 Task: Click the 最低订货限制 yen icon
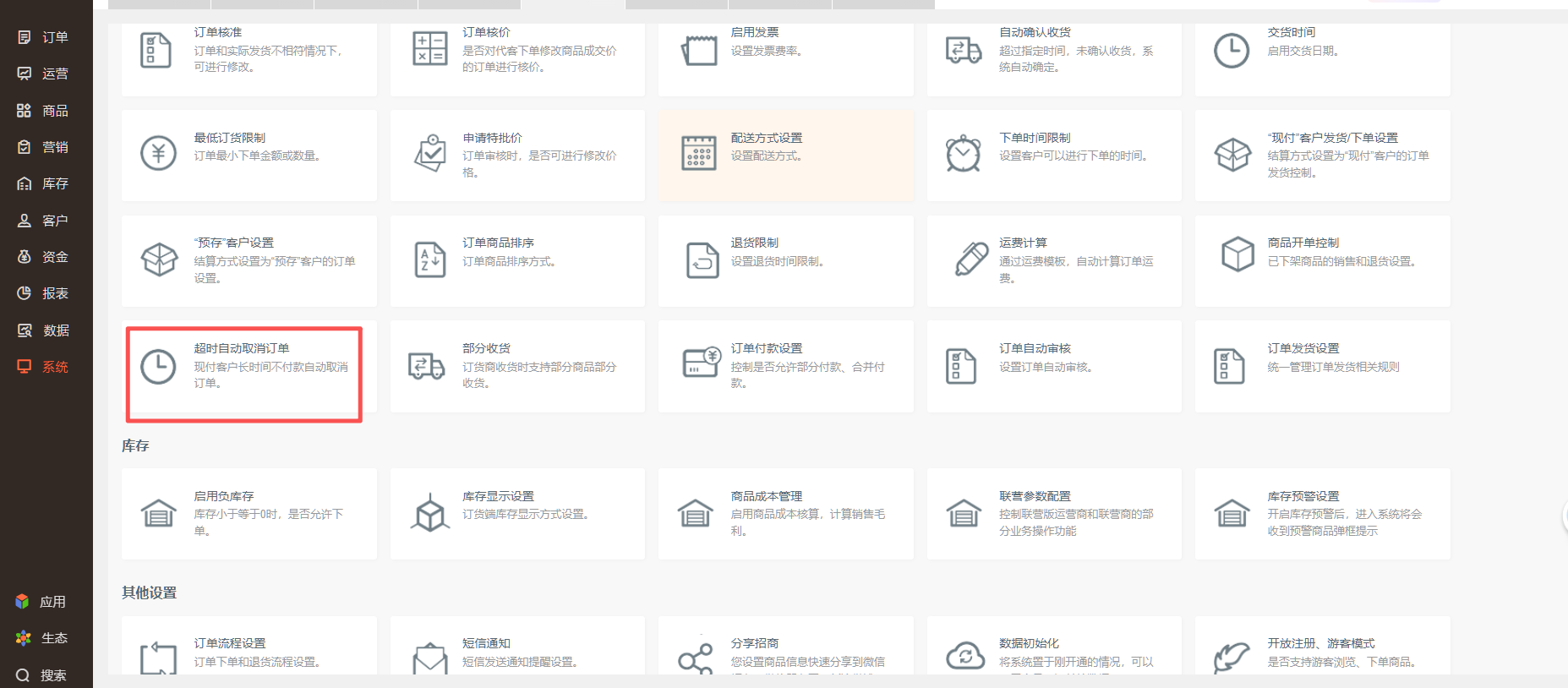pos(158,153)
